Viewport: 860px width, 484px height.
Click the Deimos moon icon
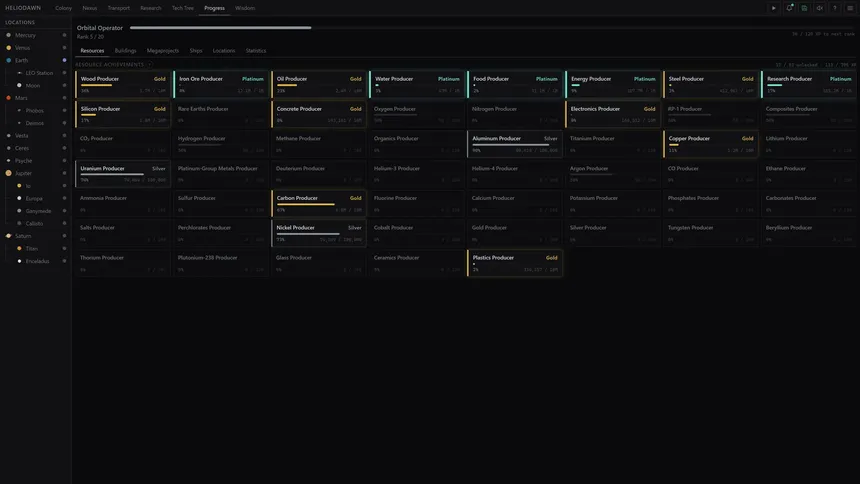(19, 123)
